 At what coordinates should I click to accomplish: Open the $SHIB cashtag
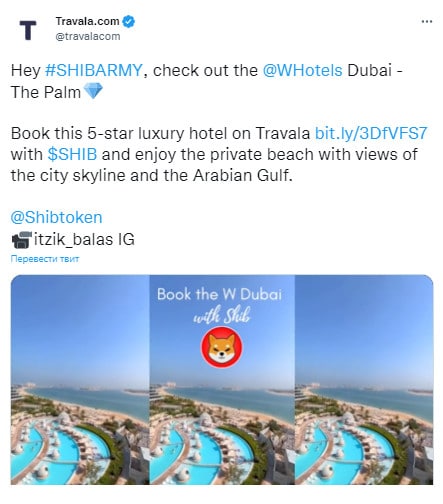tap(72, 154)
